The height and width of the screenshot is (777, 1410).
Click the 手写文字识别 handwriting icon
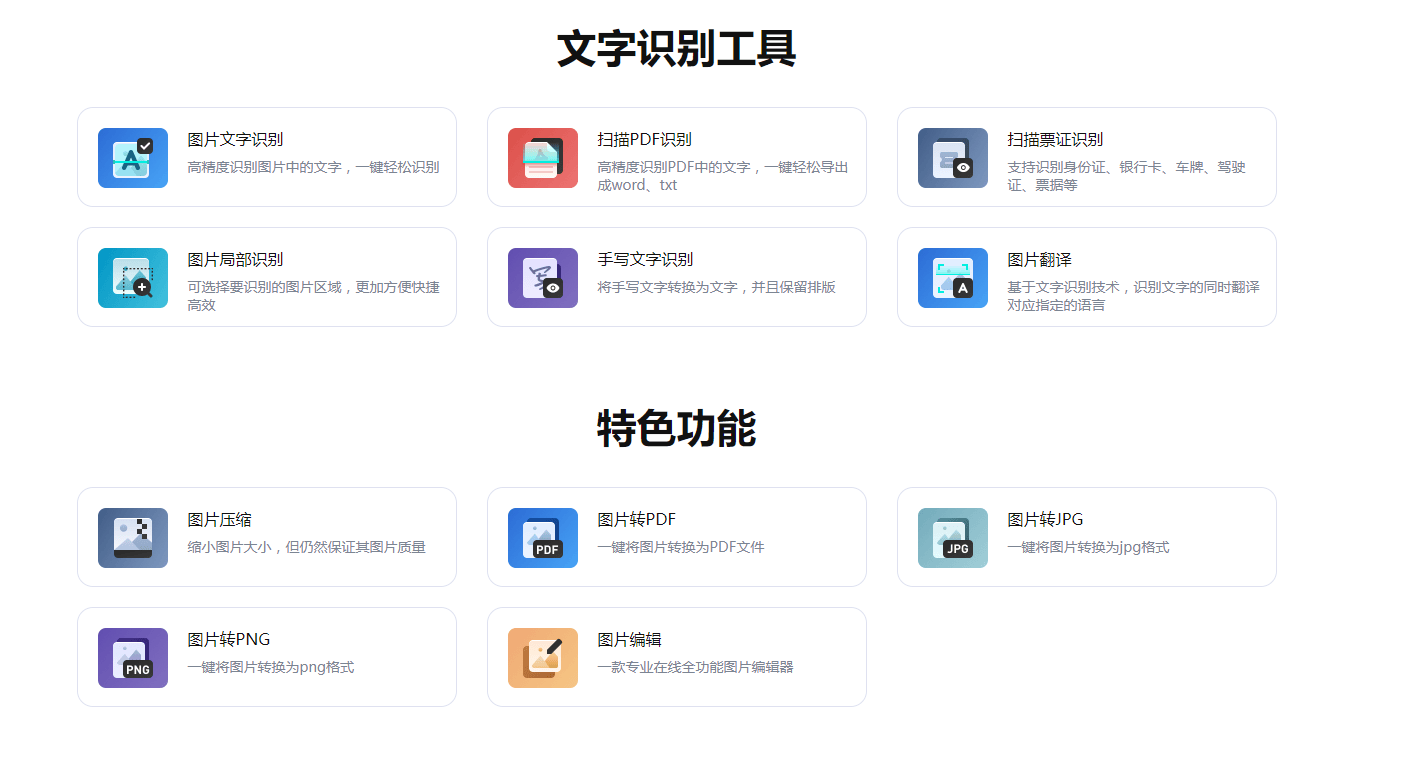tap(542, 277)
